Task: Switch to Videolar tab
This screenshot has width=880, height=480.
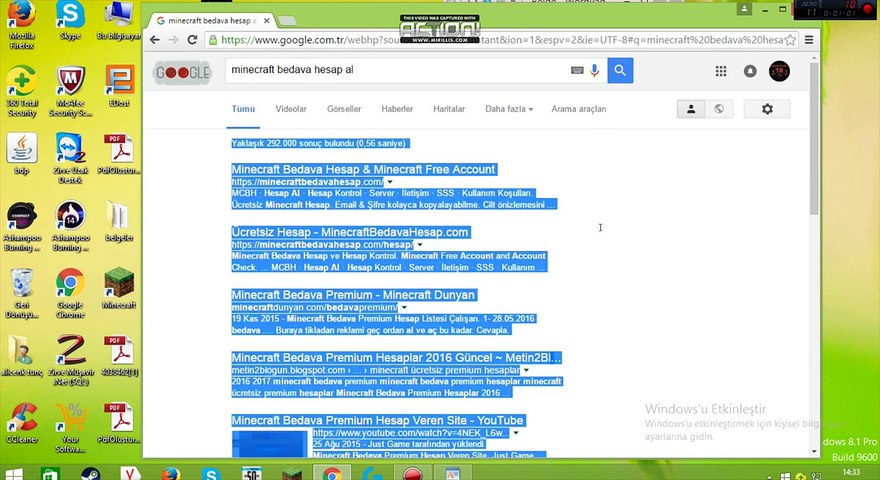Action: point(291,109)
